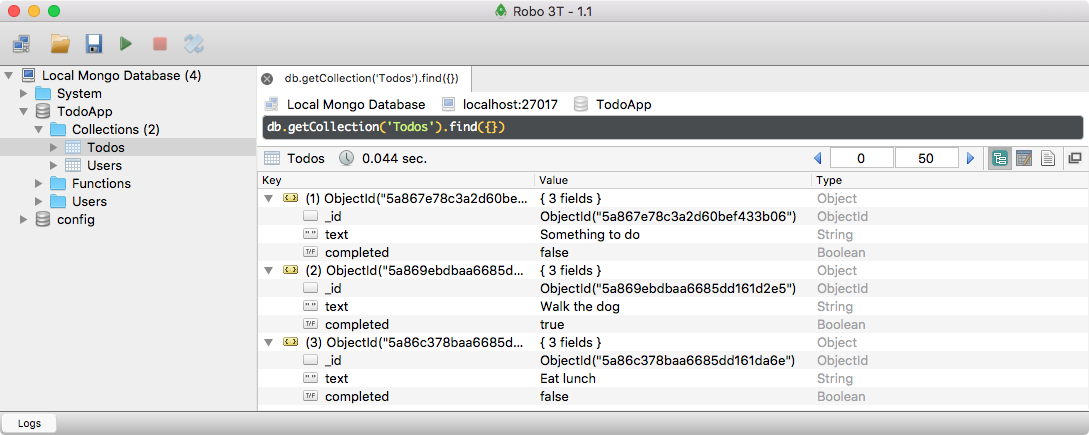Expand the System folder in sidebar

point(24,93)
